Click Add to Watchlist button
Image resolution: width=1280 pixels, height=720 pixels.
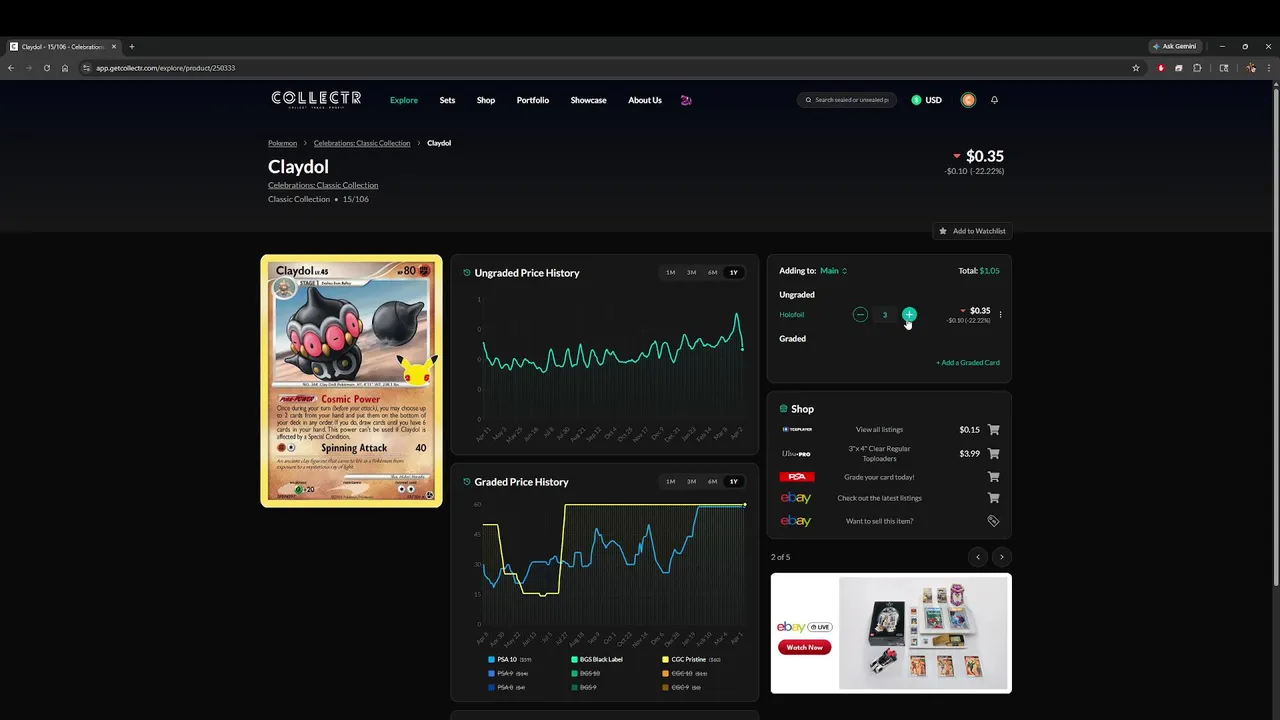point(972,231)
